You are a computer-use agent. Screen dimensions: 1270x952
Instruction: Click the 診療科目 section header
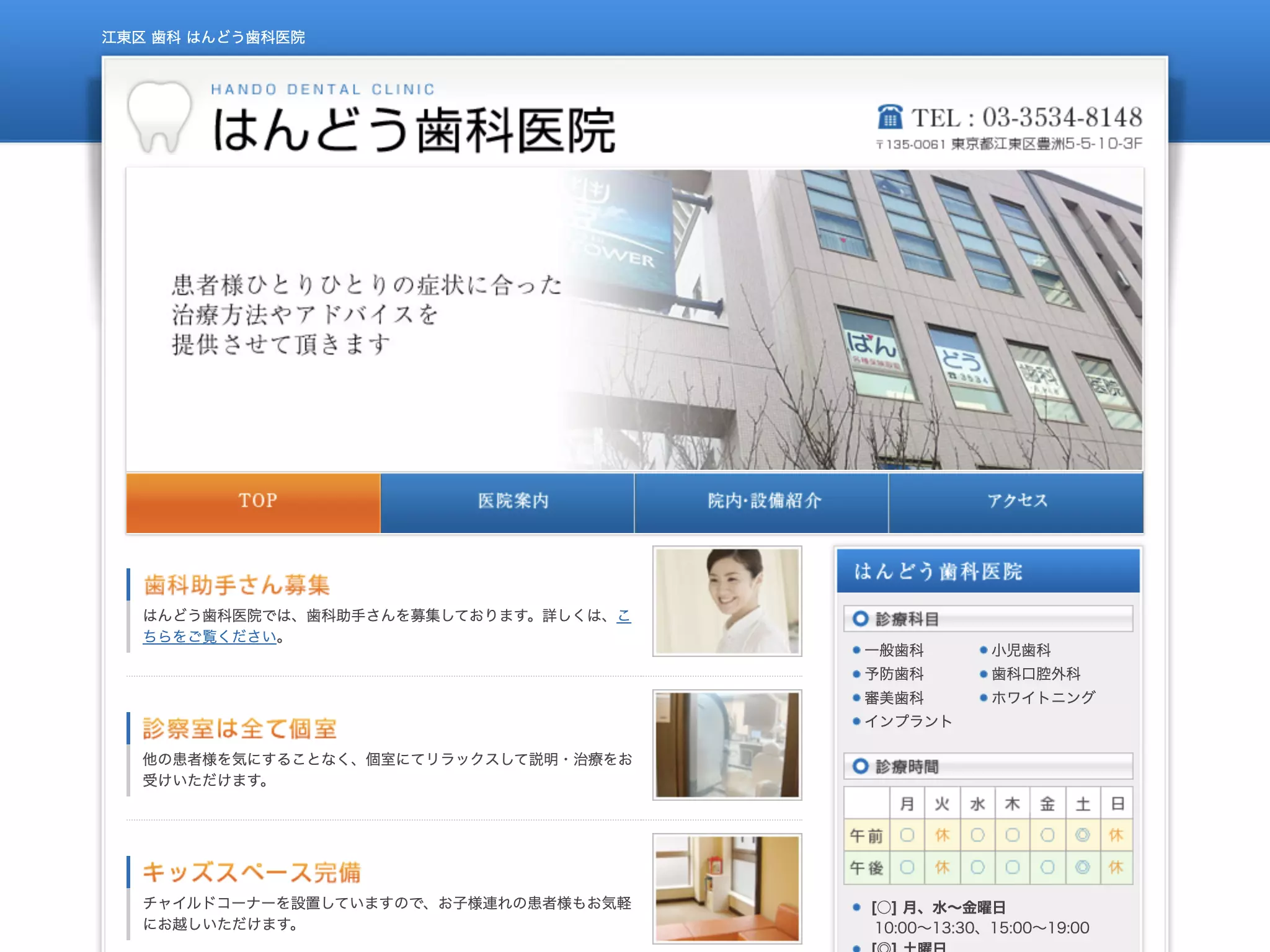coord(988,619)
